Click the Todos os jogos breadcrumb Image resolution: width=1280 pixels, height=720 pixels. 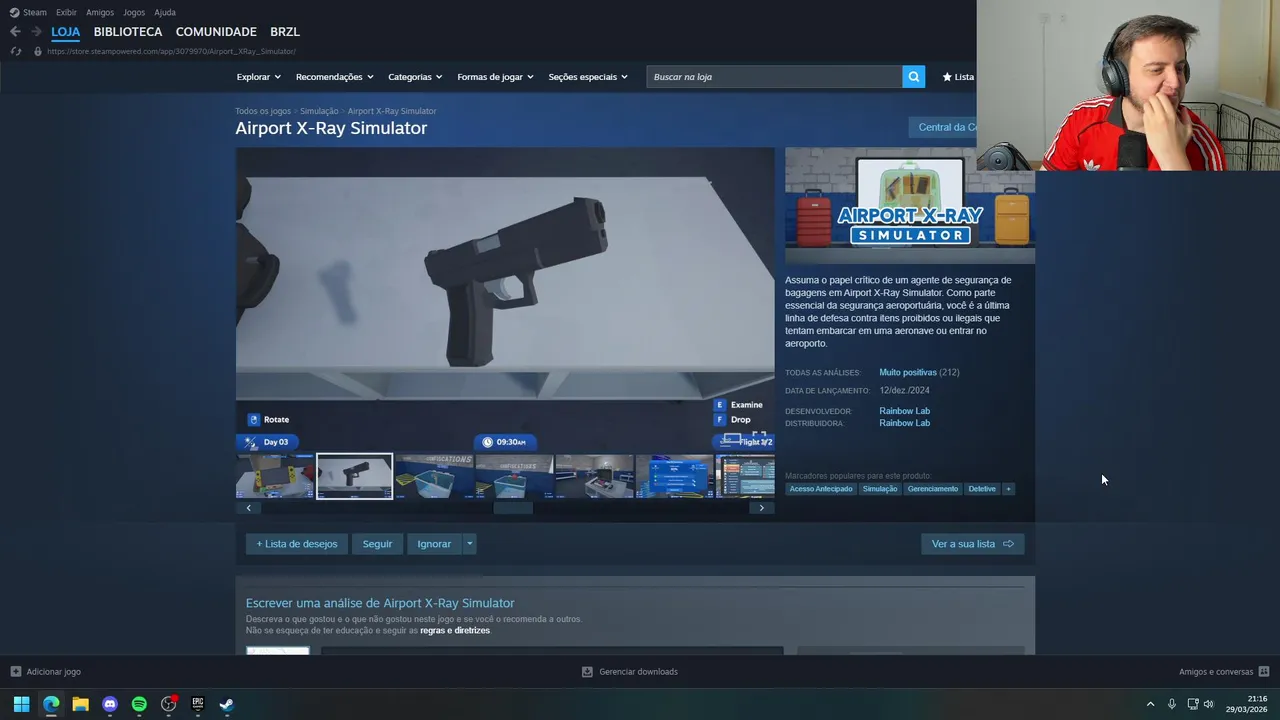[x=263, y=111]
